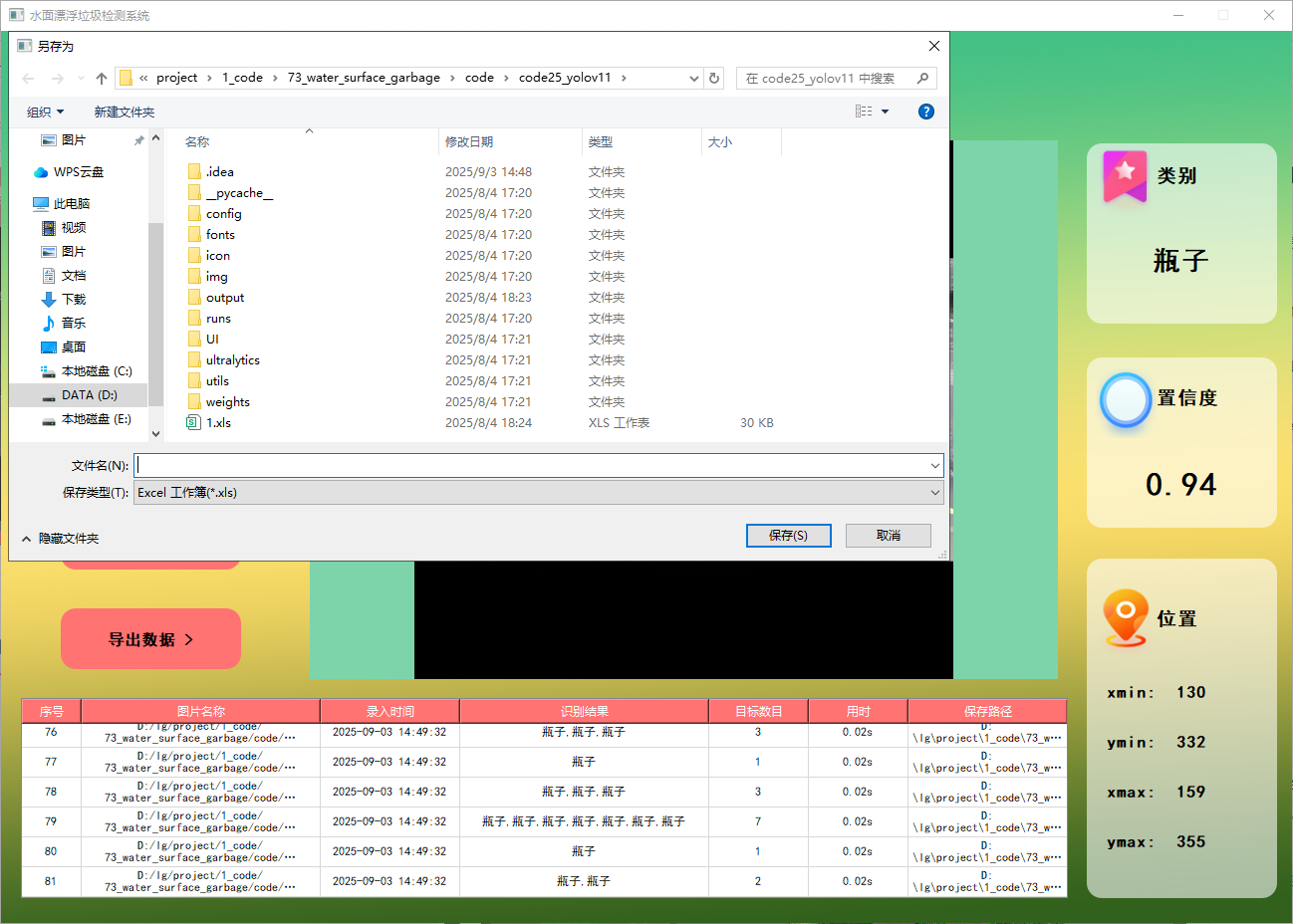The width and height of the screenshot is (1293, 924).
Task: Click the search magnifier icon
Action: point(923,78)
